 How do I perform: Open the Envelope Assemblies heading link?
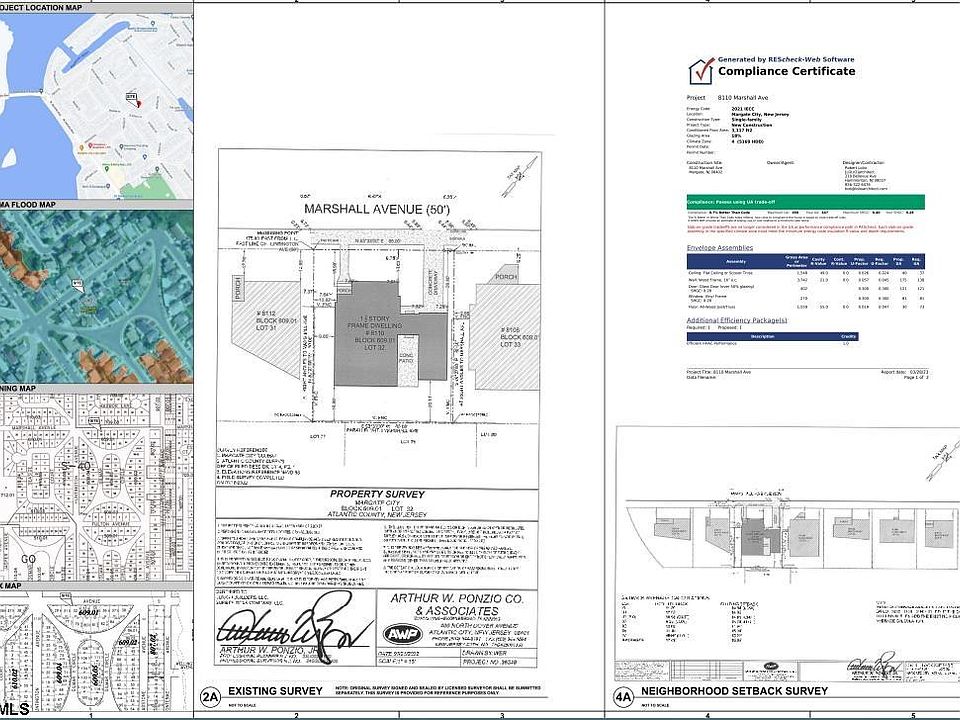[x=720, y=246]
